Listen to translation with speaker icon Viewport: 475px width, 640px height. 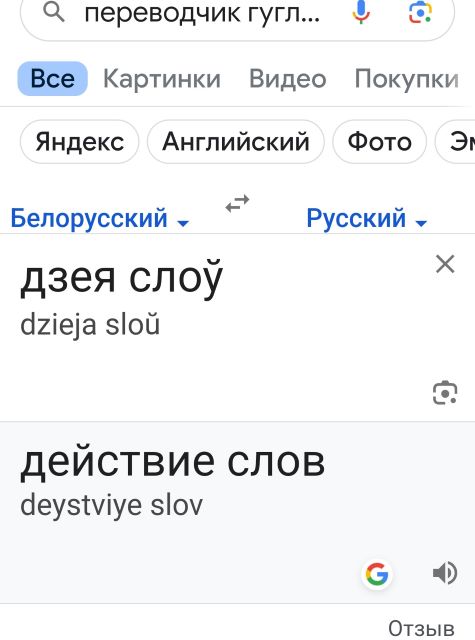click(x=445, y=573)
